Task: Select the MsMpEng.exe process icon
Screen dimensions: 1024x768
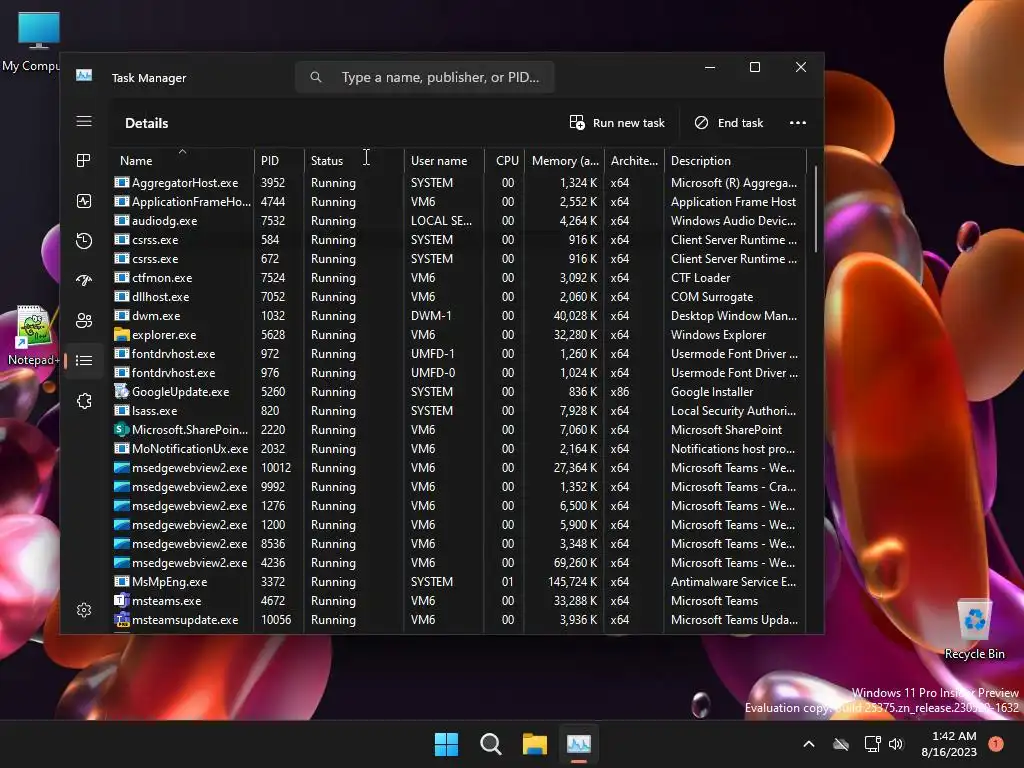Action: [x=121, y=581]
